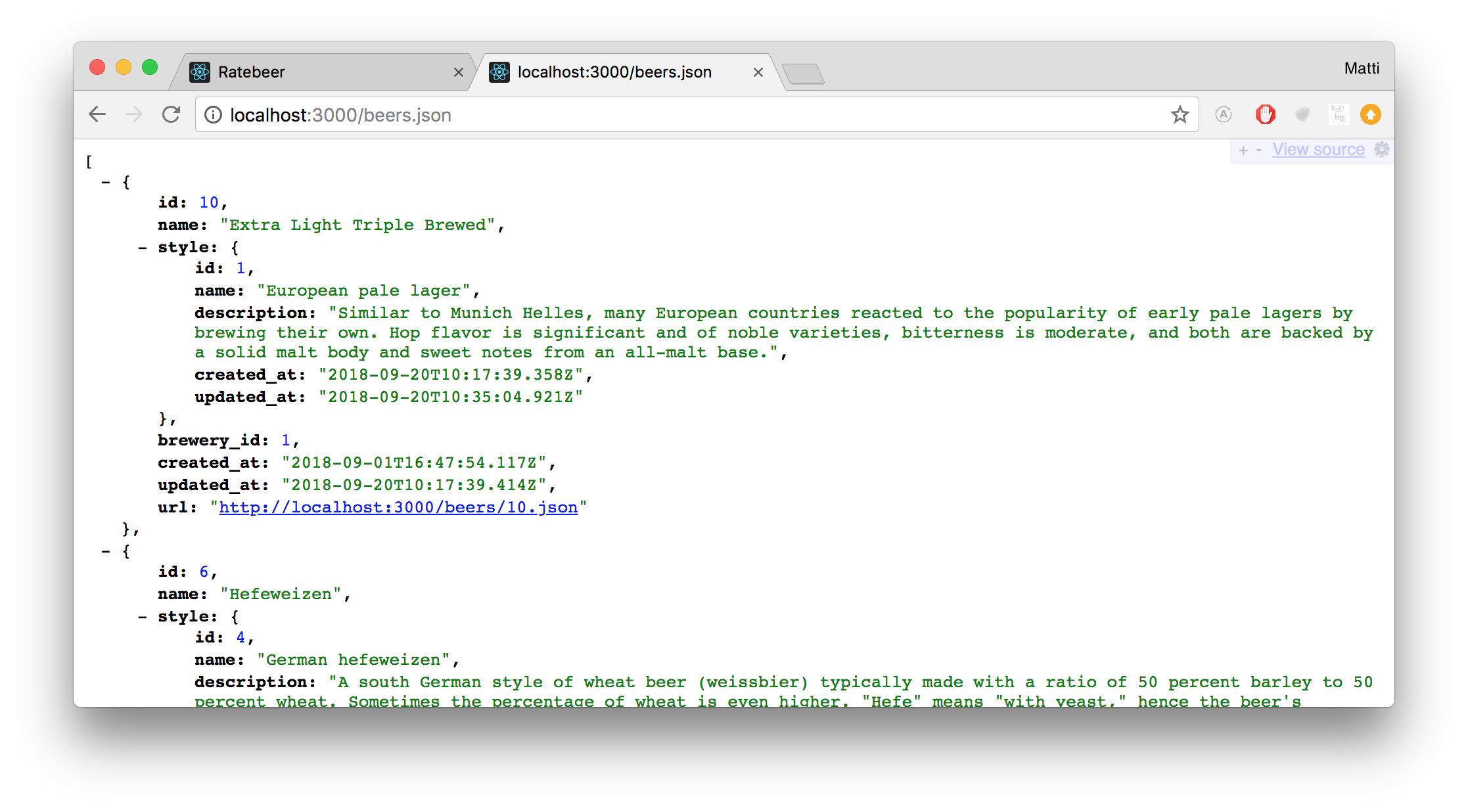This screenshot has width=1468, height=812.
Task: Switch to the Ratebeer tab
Action: pyautogui.click(x=252, y=72)
